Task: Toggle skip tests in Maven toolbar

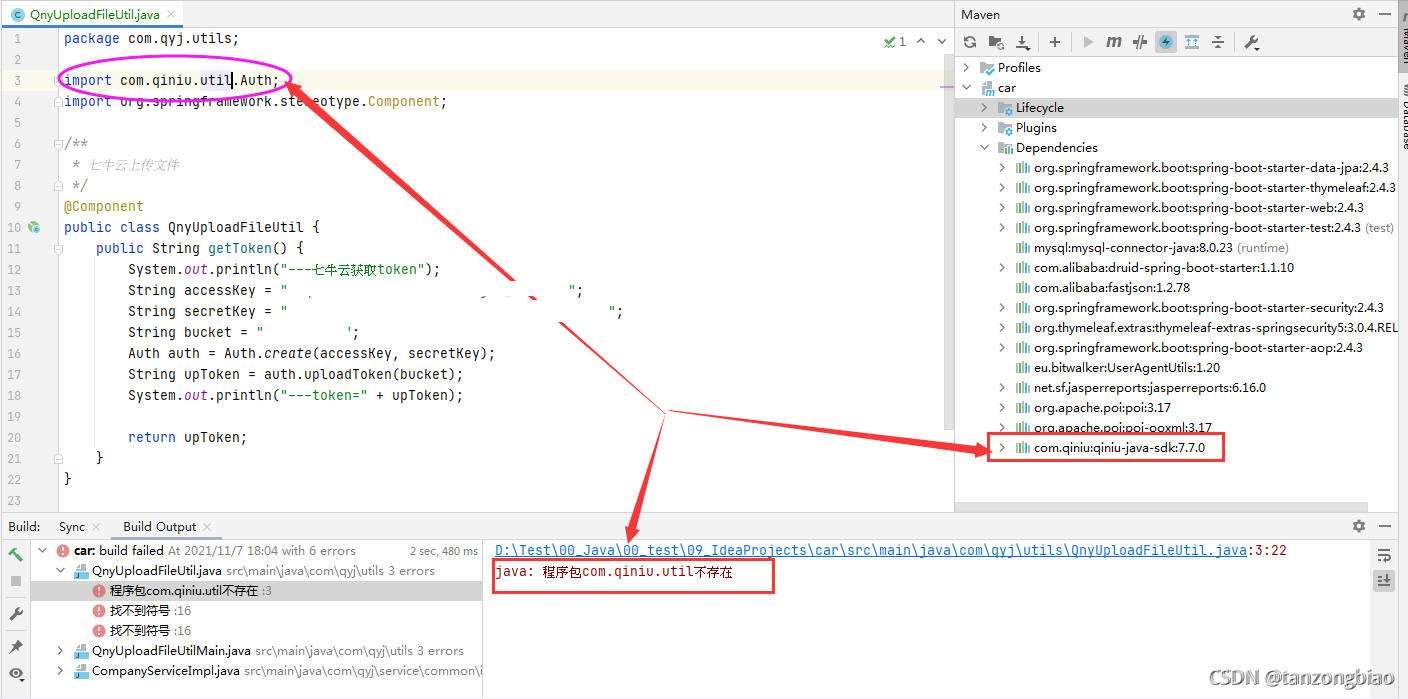Action: pos(1140,41)
